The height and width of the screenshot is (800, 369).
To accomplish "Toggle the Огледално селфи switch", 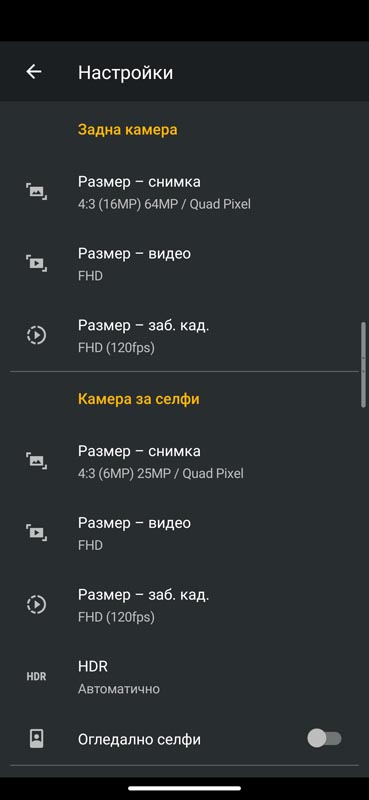I will pyautogui.click(x=325, y=738).
